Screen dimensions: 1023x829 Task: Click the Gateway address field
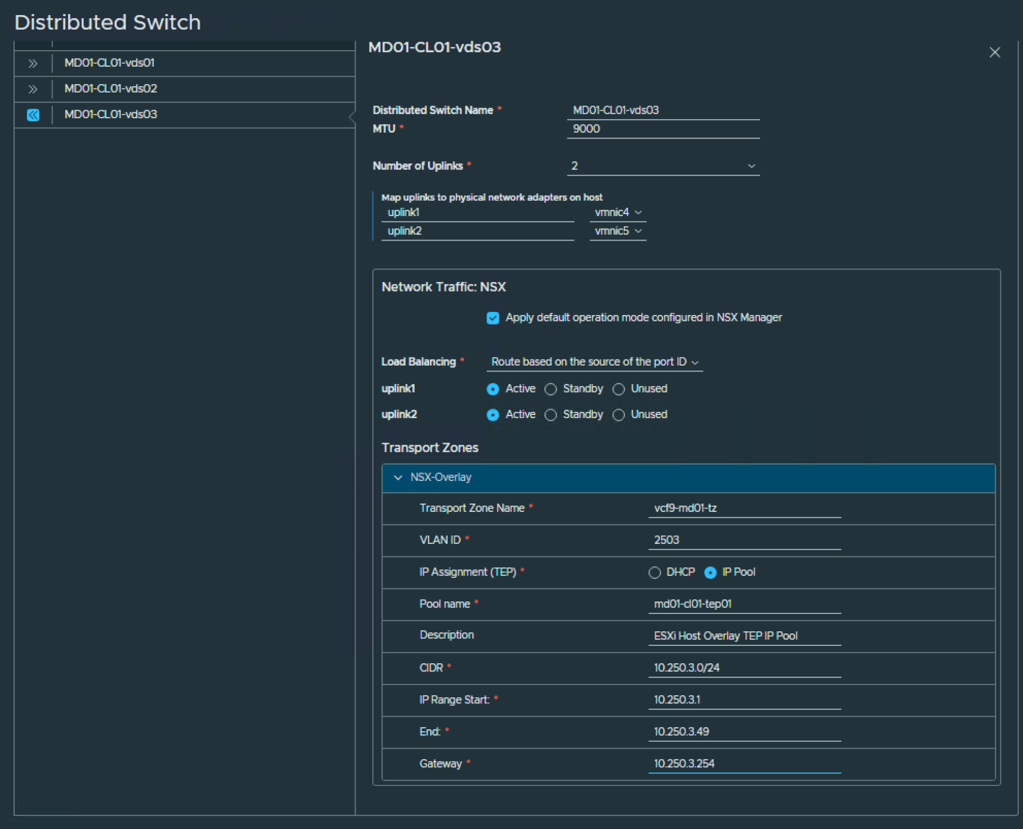pyautogui.click(x=744, y=764)
